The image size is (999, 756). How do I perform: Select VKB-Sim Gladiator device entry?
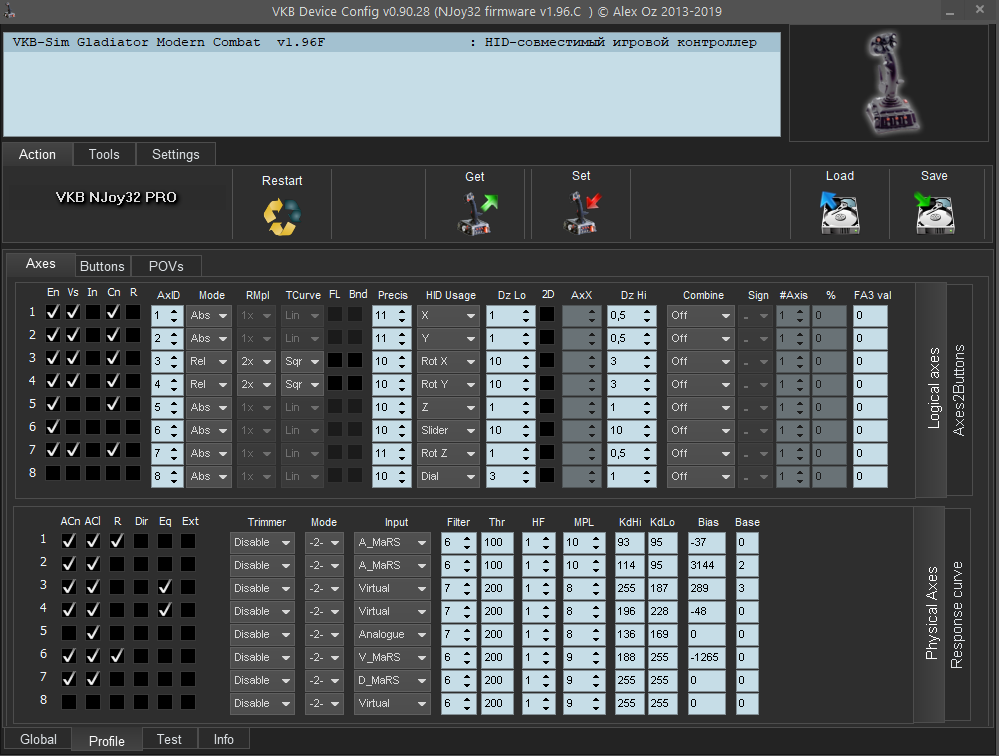(x=392, y=43)
